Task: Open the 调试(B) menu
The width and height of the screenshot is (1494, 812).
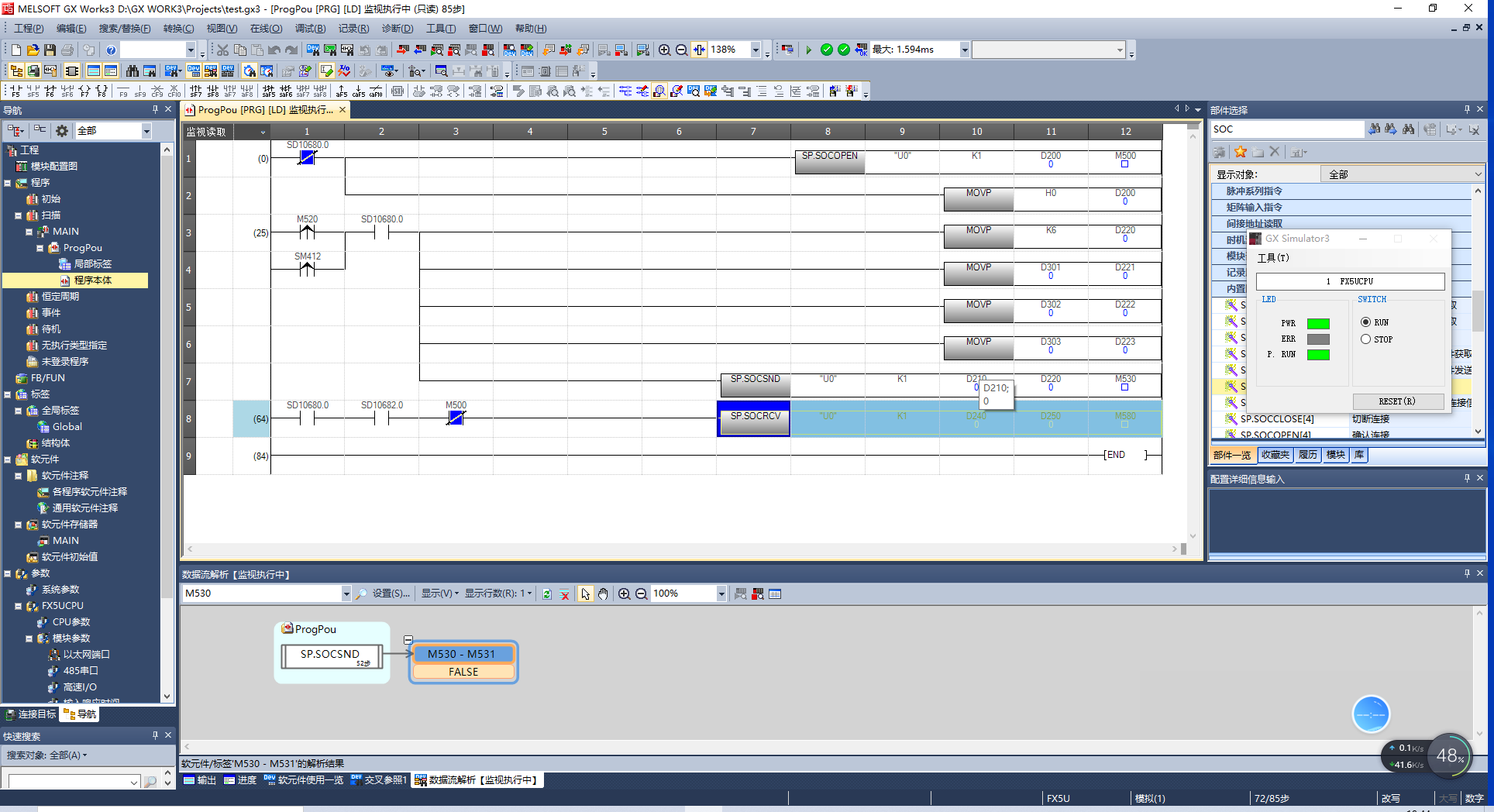Action: (x=310, y=29)
